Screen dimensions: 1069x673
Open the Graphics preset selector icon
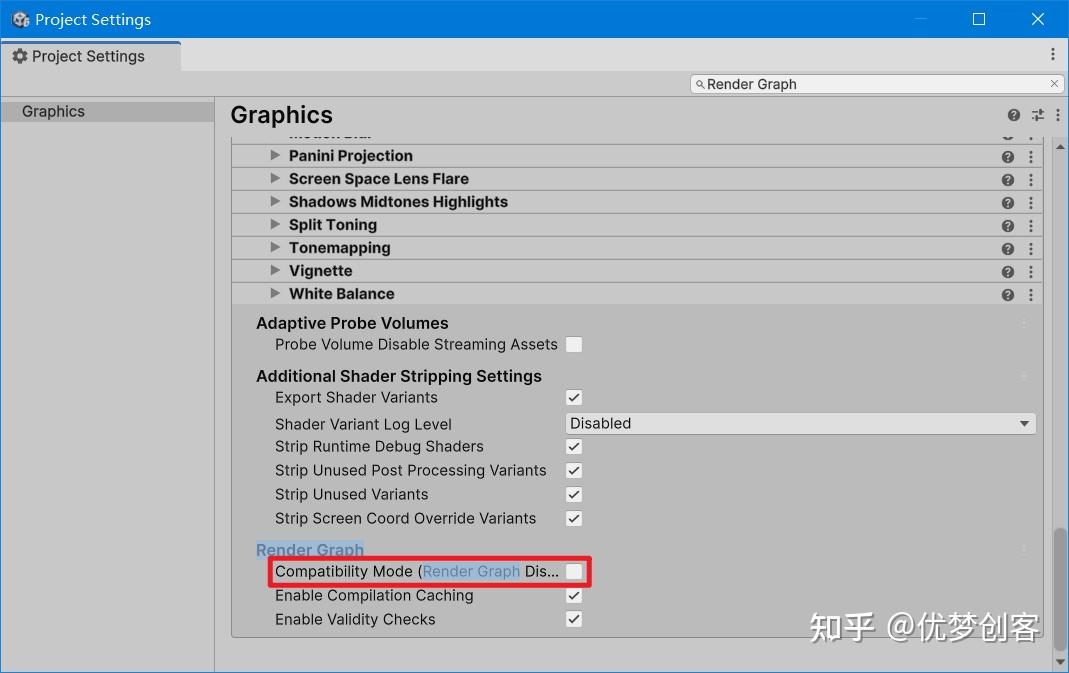pos(1036,115)
